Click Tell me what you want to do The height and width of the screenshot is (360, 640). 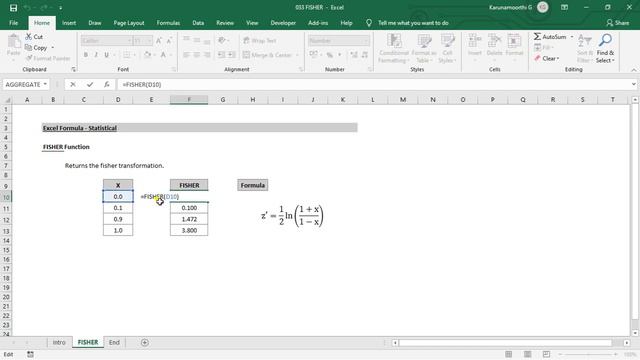[x=413, y=23]
